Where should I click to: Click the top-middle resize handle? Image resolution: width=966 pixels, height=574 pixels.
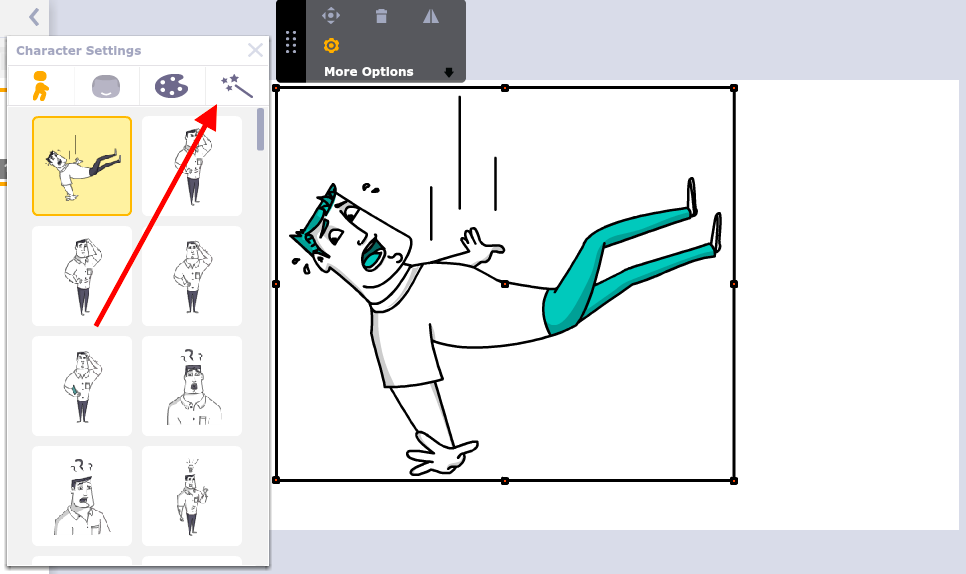click(505, 88)
